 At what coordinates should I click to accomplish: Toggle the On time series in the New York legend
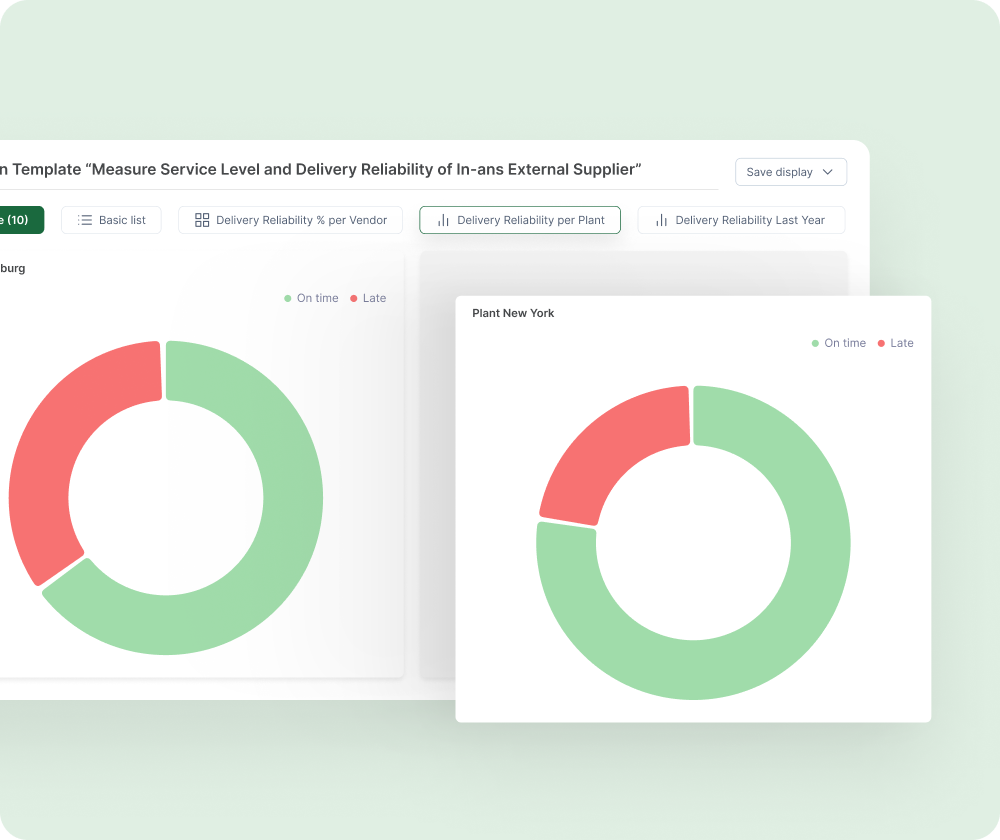(x=838, y=343)
